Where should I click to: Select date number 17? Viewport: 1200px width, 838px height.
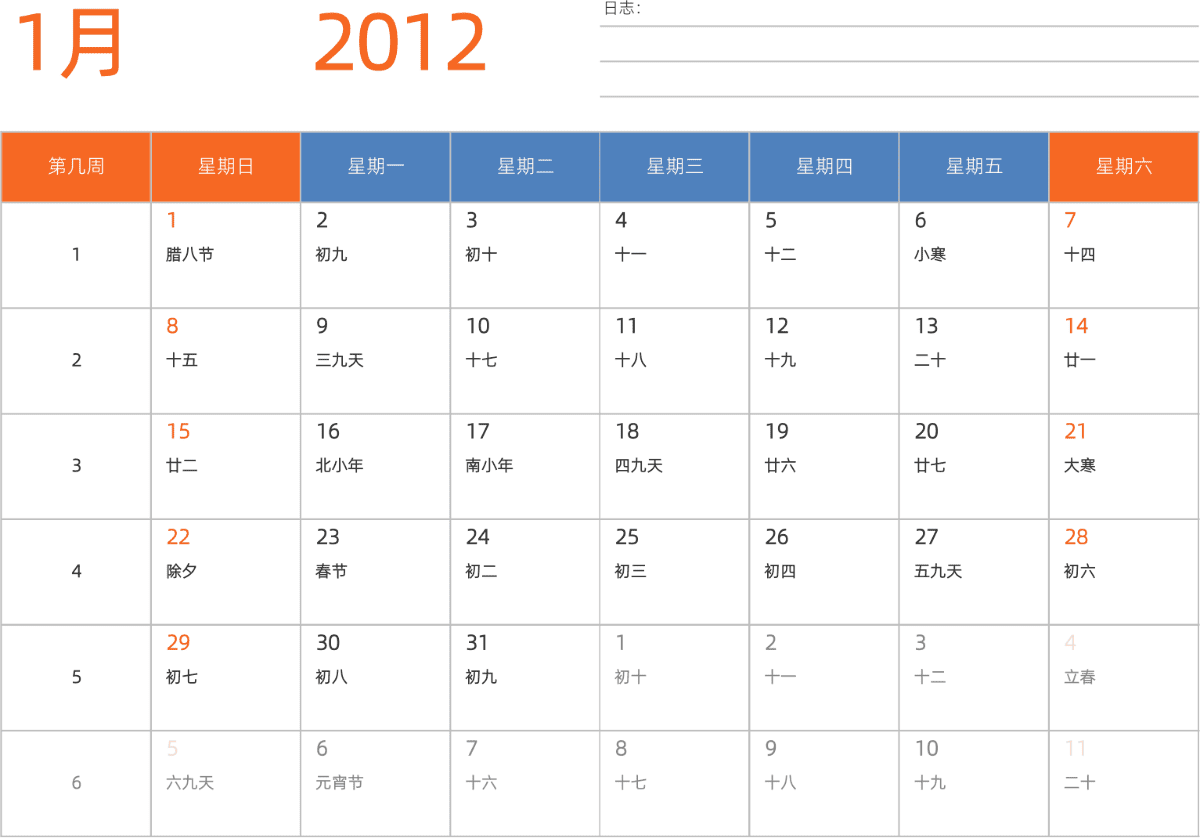click(x=478, y=432)
